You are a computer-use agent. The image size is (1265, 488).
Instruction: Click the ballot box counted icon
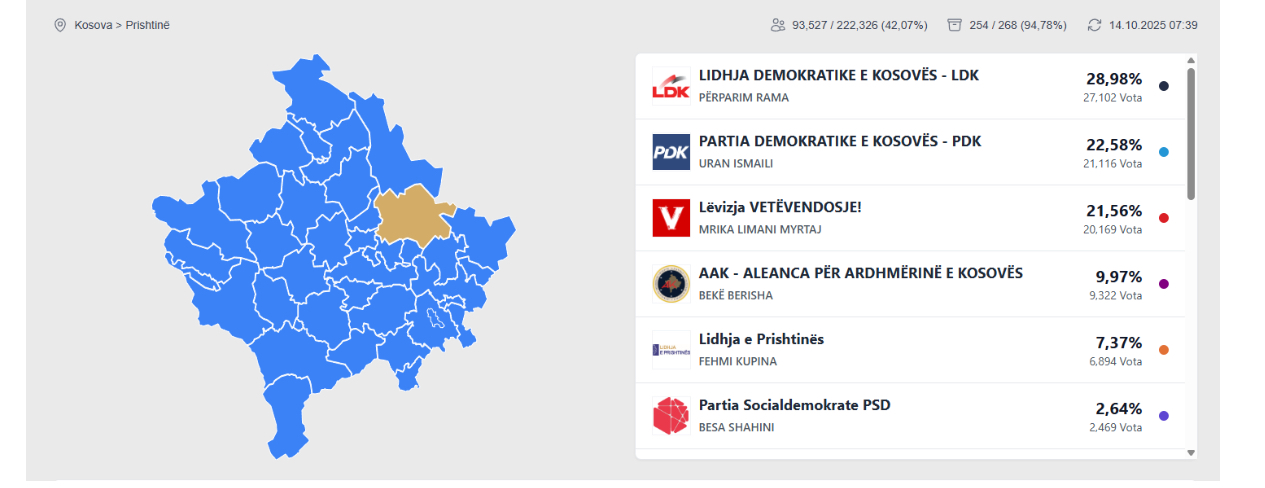[x=955, y=25]
